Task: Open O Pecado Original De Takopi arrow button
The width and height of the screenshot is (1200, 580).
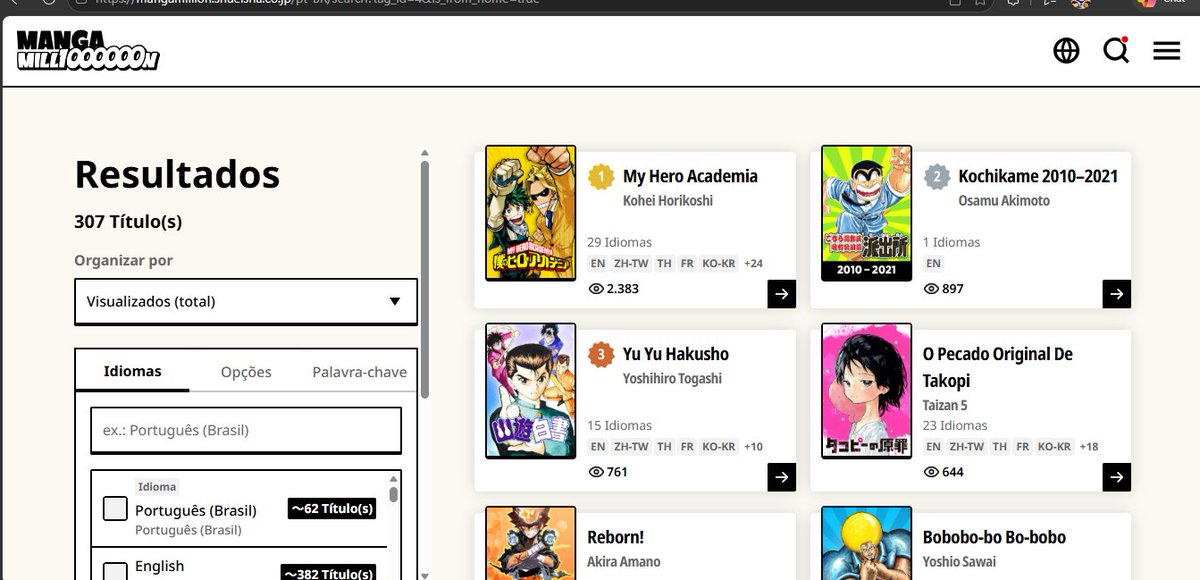Action: 1117,477
